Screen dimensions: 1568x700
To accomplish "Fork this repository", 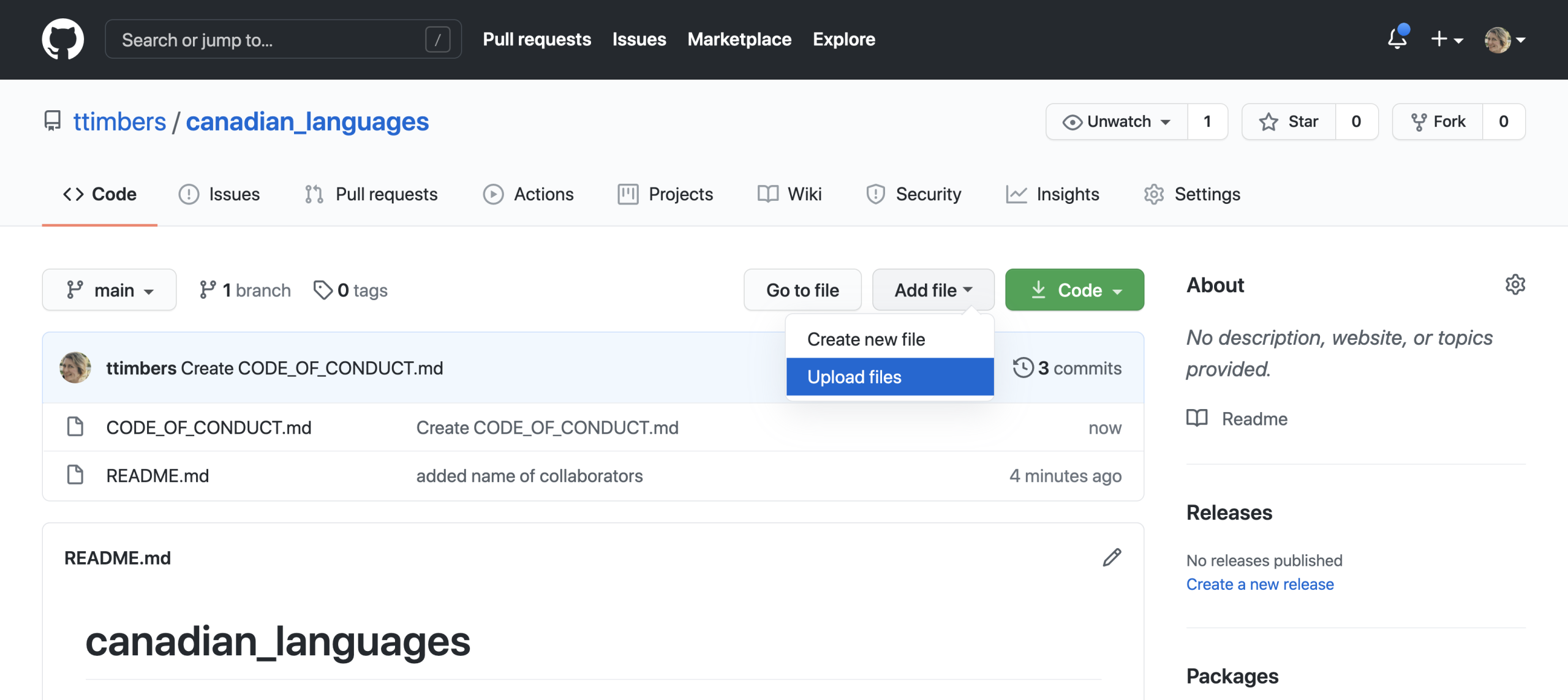I will [x=1438, y=122].
